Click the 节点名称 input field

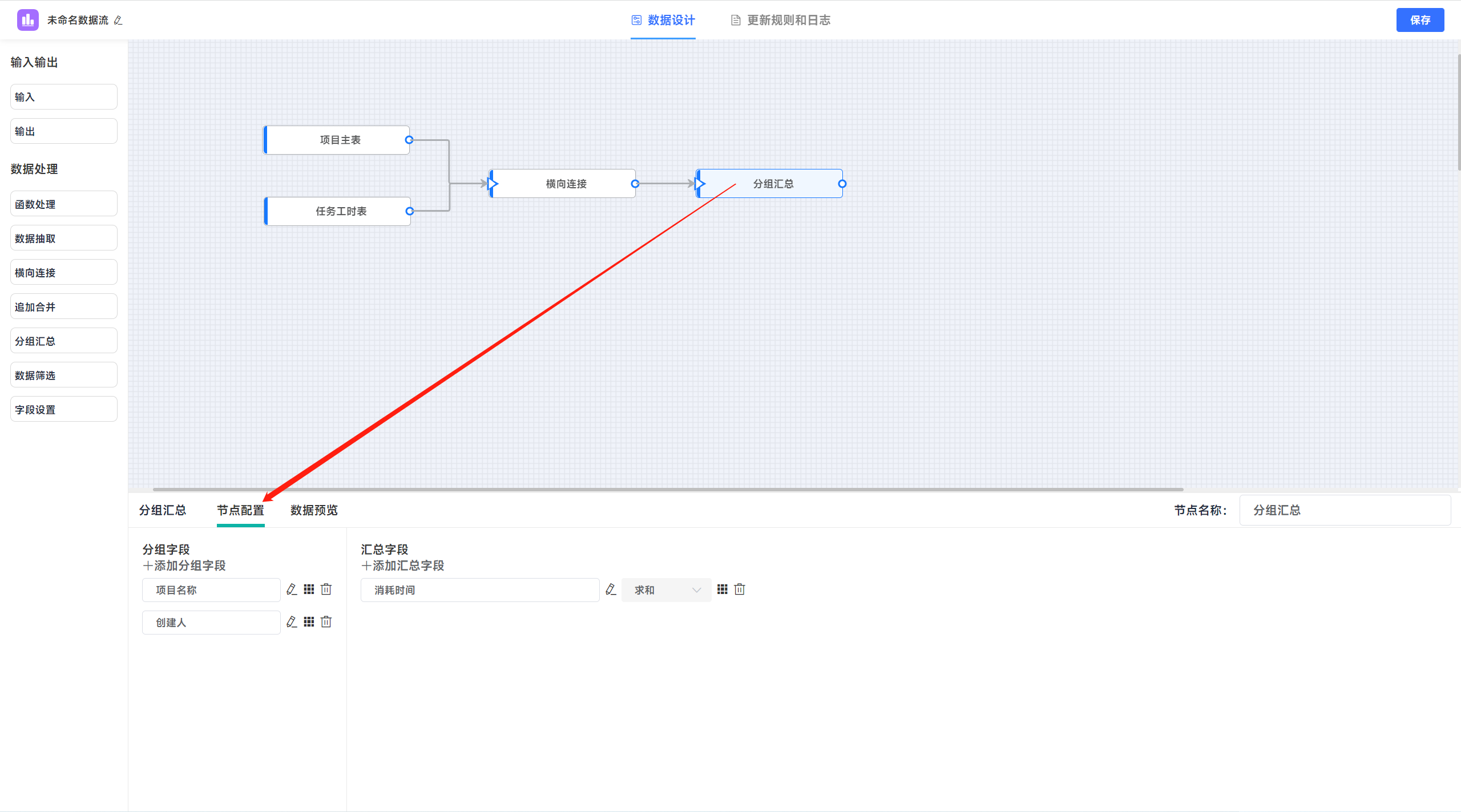click(1345, 510)
